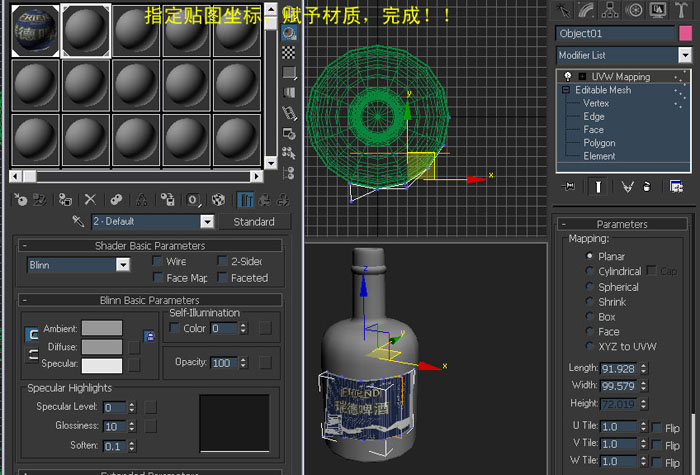Open the Blinn shader type dropdown
700x475 pixels.
(x=123, y=265)
